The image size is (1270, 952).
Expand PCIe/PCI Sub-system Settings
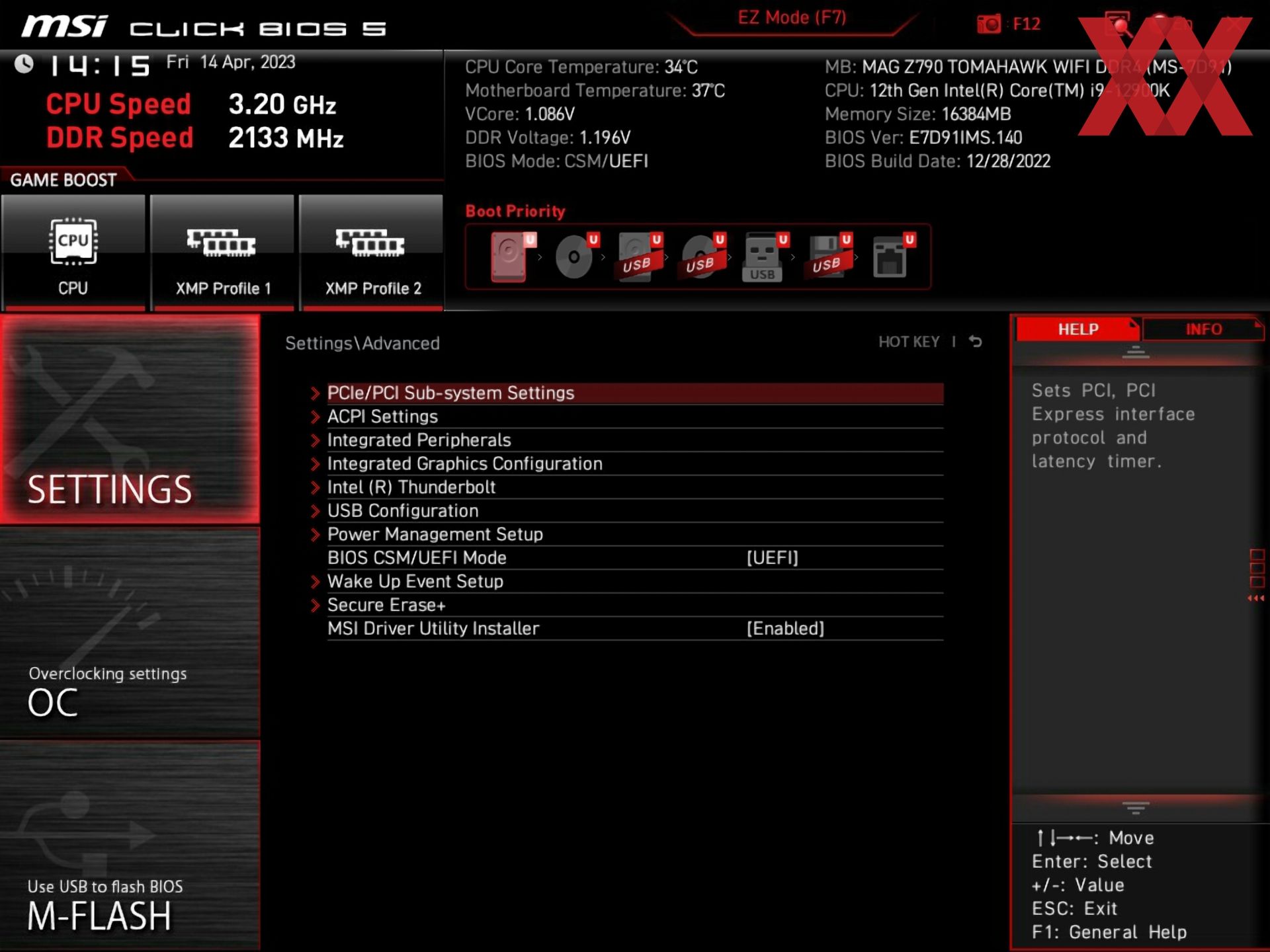click(x=450, y=393)
